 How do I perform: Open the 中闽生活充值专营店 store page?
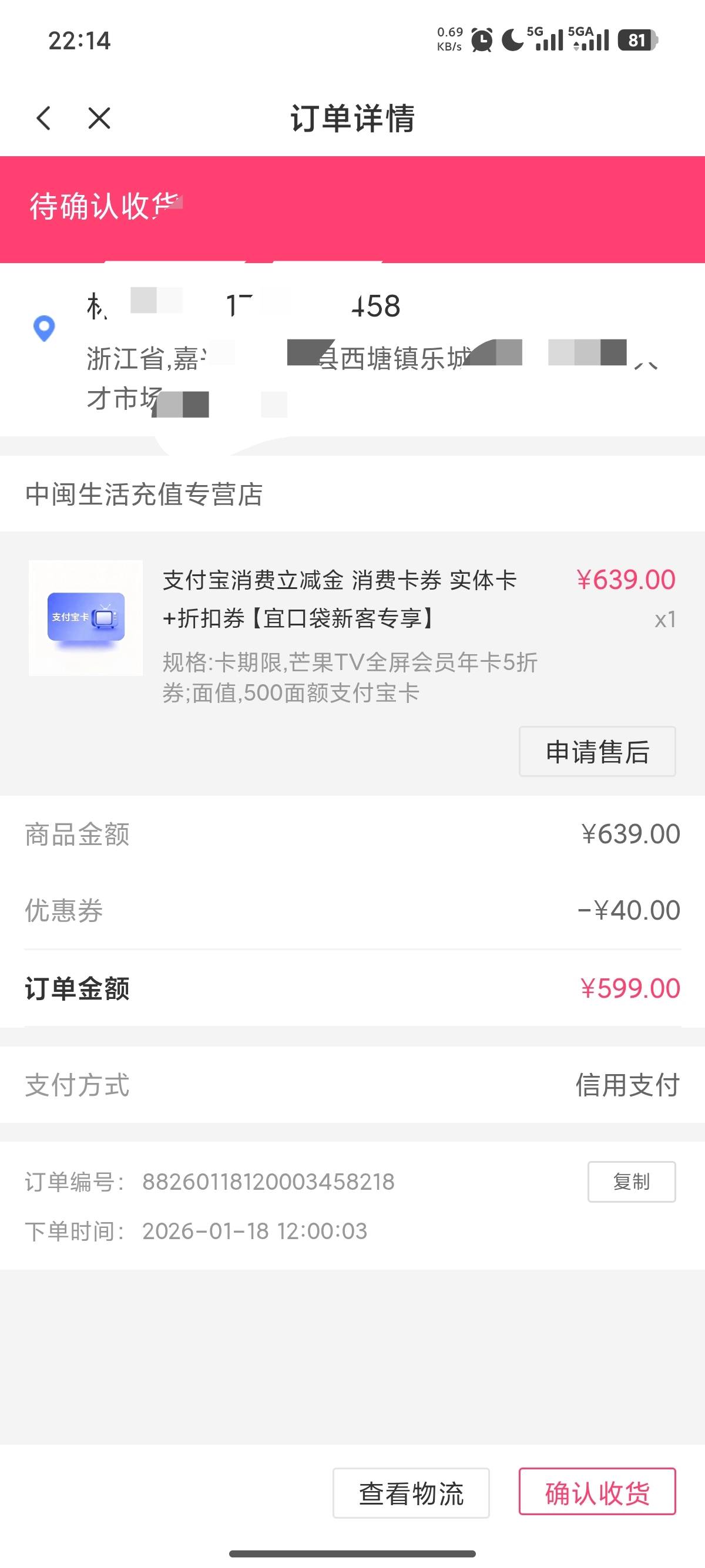(144, 494)
